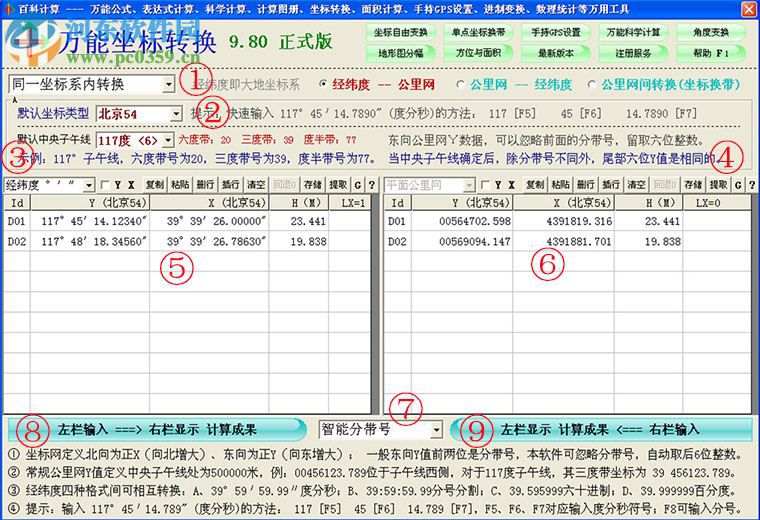Run 左栏显示 计算成果 <== 右栏输入

(x=601, y=430)
